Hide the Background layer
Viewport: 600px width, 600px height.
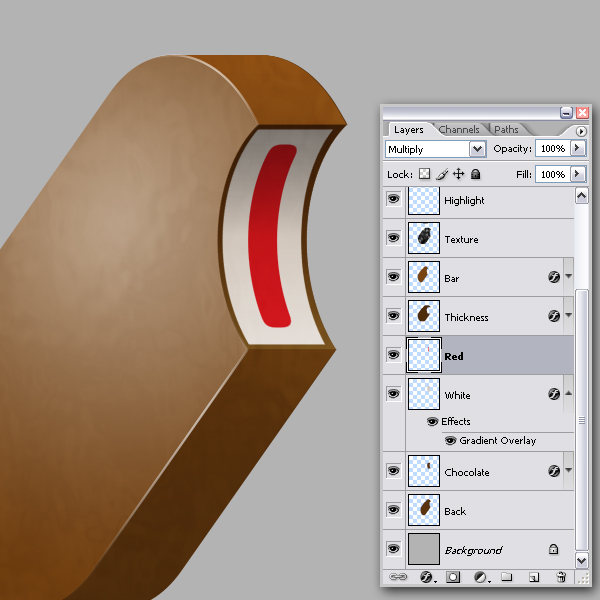[x=393, y=549]
